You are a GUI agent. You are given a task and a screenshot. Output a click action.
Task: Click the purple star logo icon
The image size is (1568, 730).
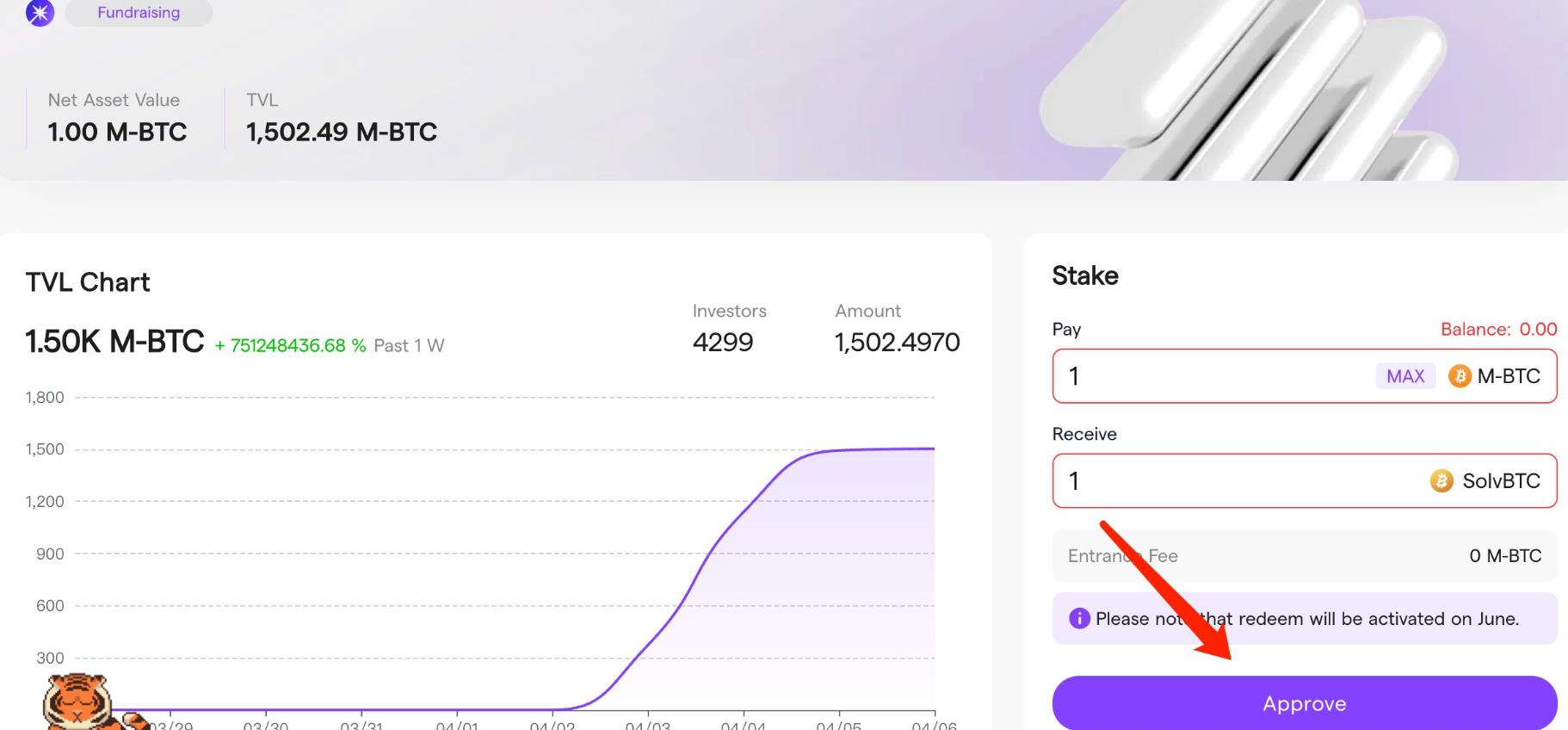[x=40, y=12]
